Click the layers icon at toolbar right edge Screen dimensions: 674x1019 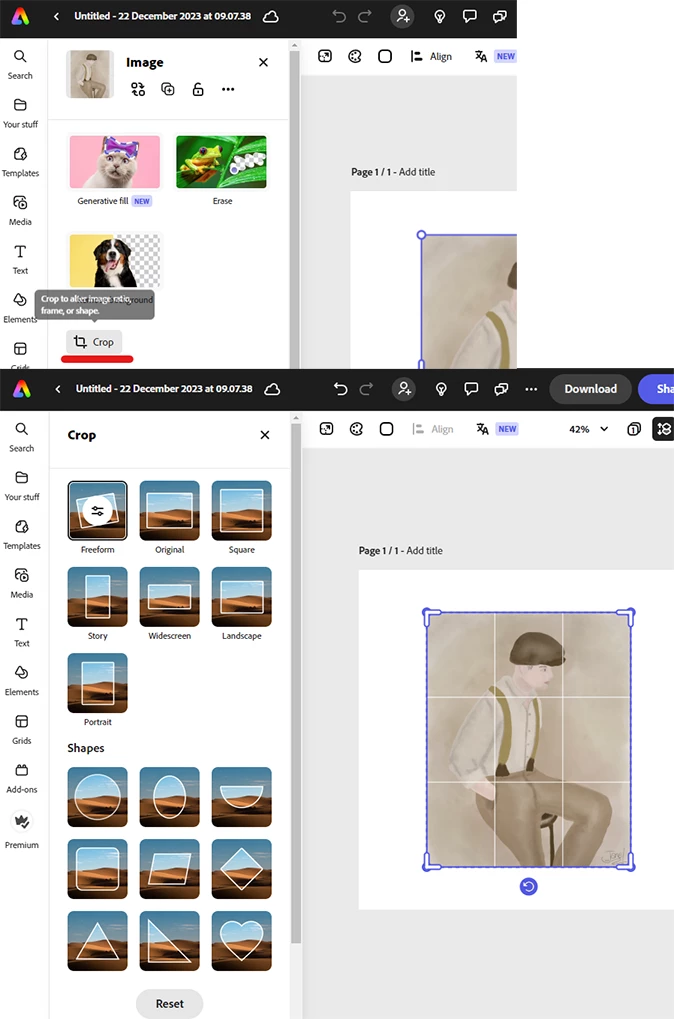pos(664,429)
